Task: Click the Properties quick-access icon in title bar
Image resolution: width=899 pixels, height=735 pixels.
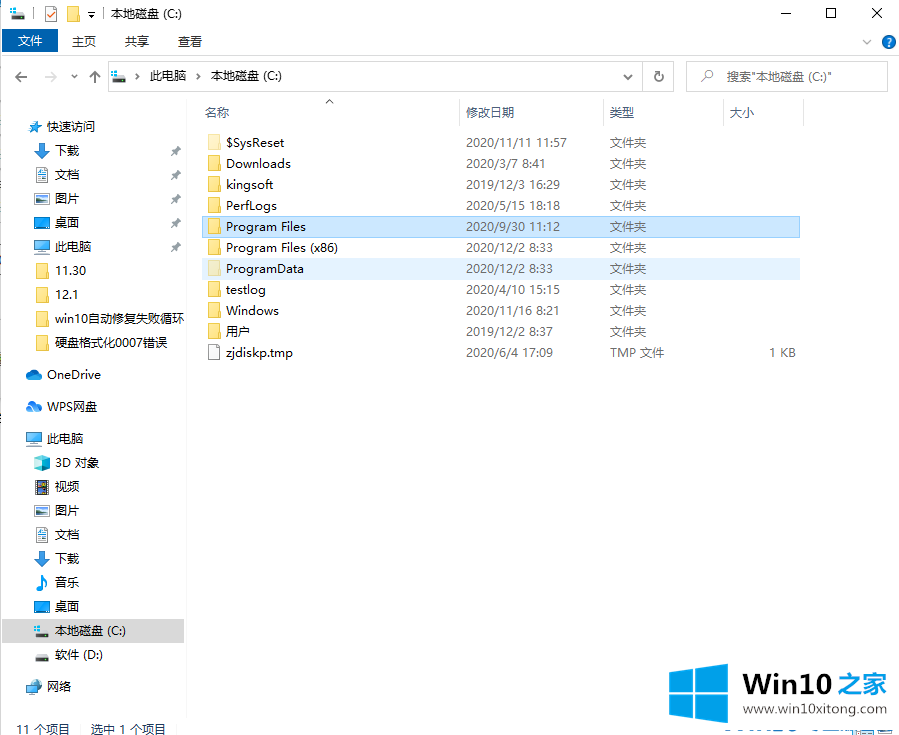Action: point(51,14)
